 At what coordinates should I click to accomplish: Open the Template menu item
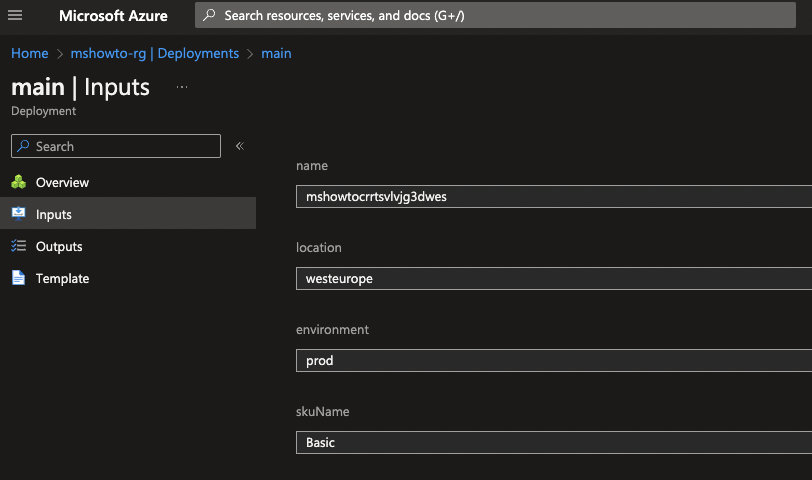coord(128,278)
